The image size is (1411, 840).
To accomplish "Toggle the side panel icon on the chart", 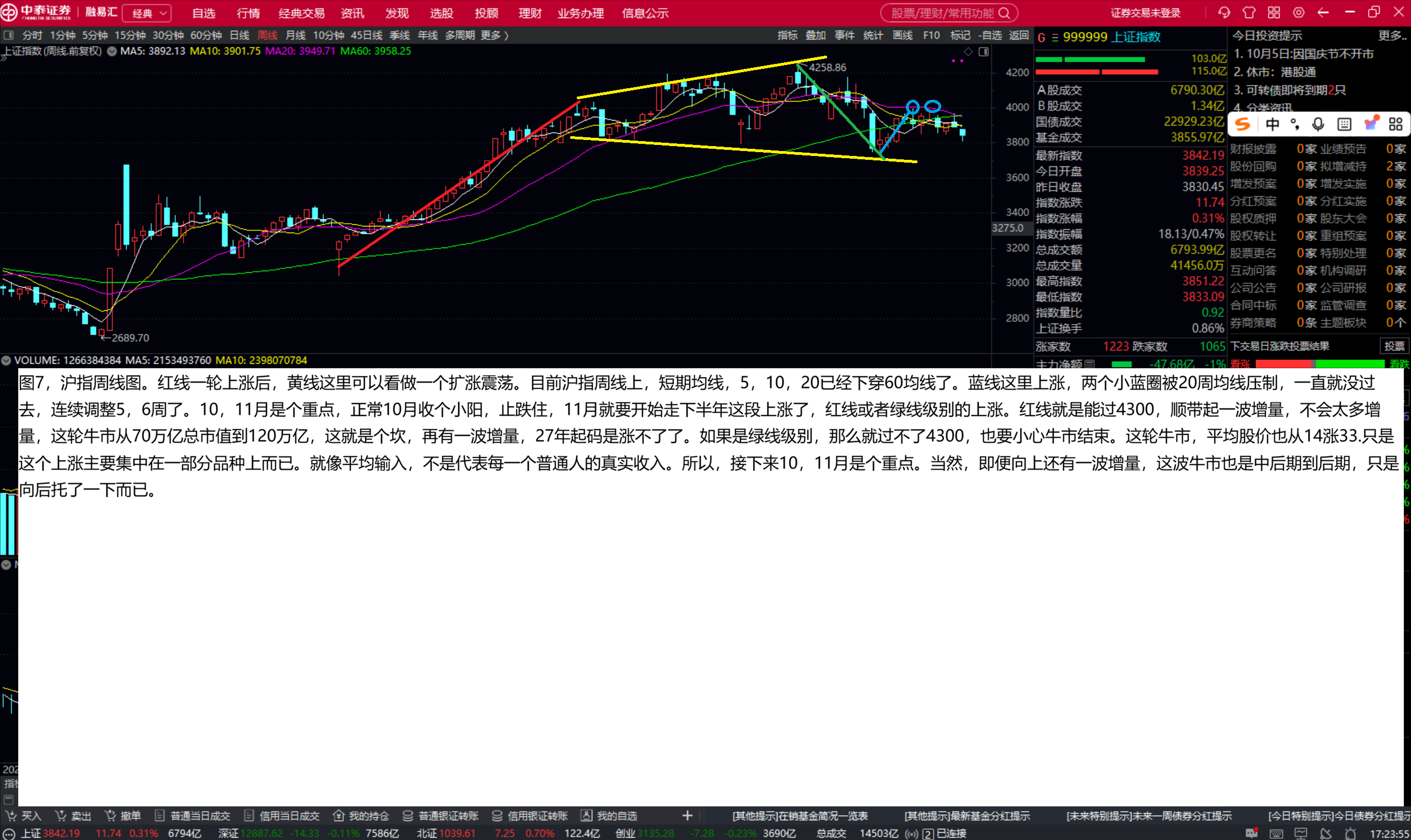I will 984,51.
